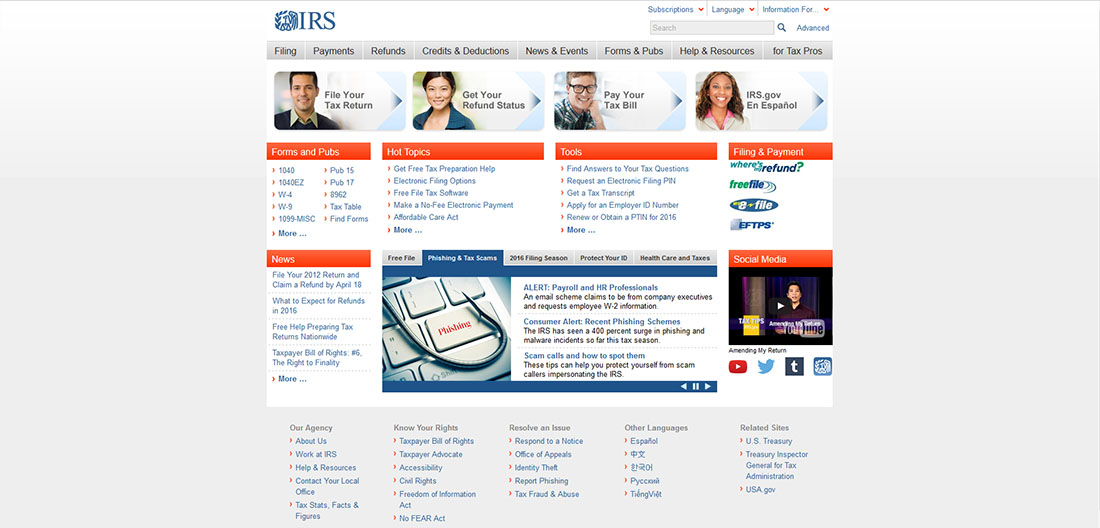Image resolution: width=1100 pixels, height=528 pixels.
Task: Switch to the Free File tab
Action: [x=401, y=258]
